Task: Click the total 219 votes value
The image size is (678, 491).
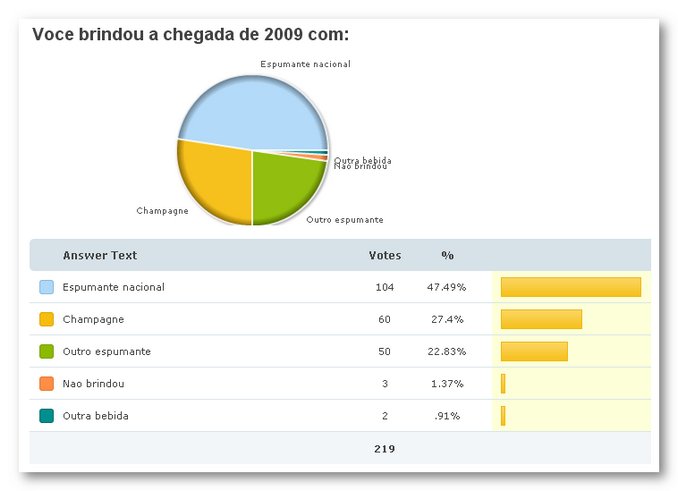Action: pos(385,449)
